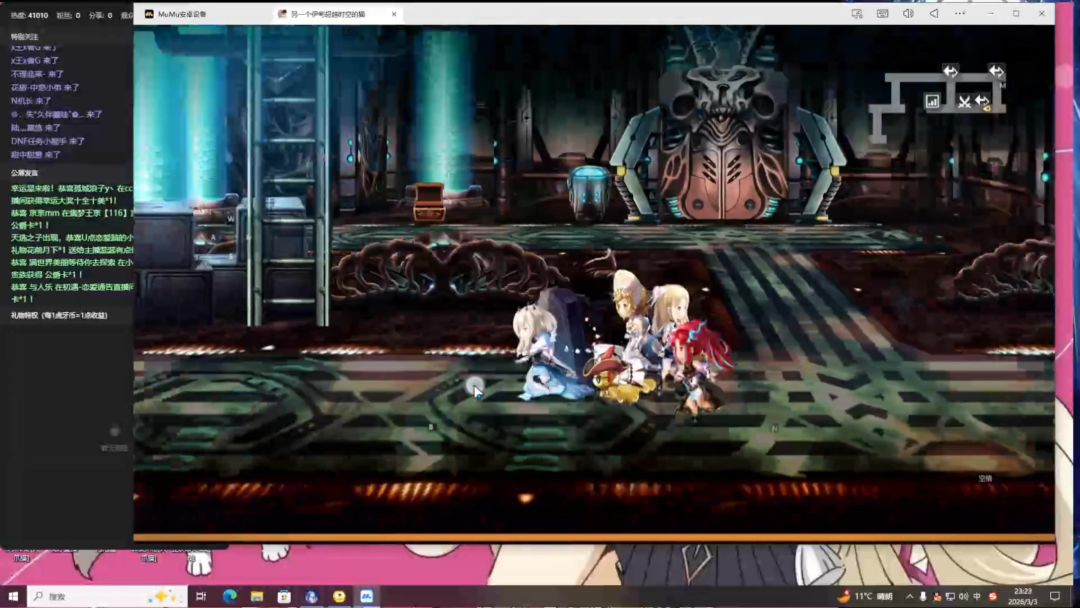This screenshot has width=1080, height=608.
Task: Open the Microsoft Store taskbar icon
Action: tap(284, 596)
